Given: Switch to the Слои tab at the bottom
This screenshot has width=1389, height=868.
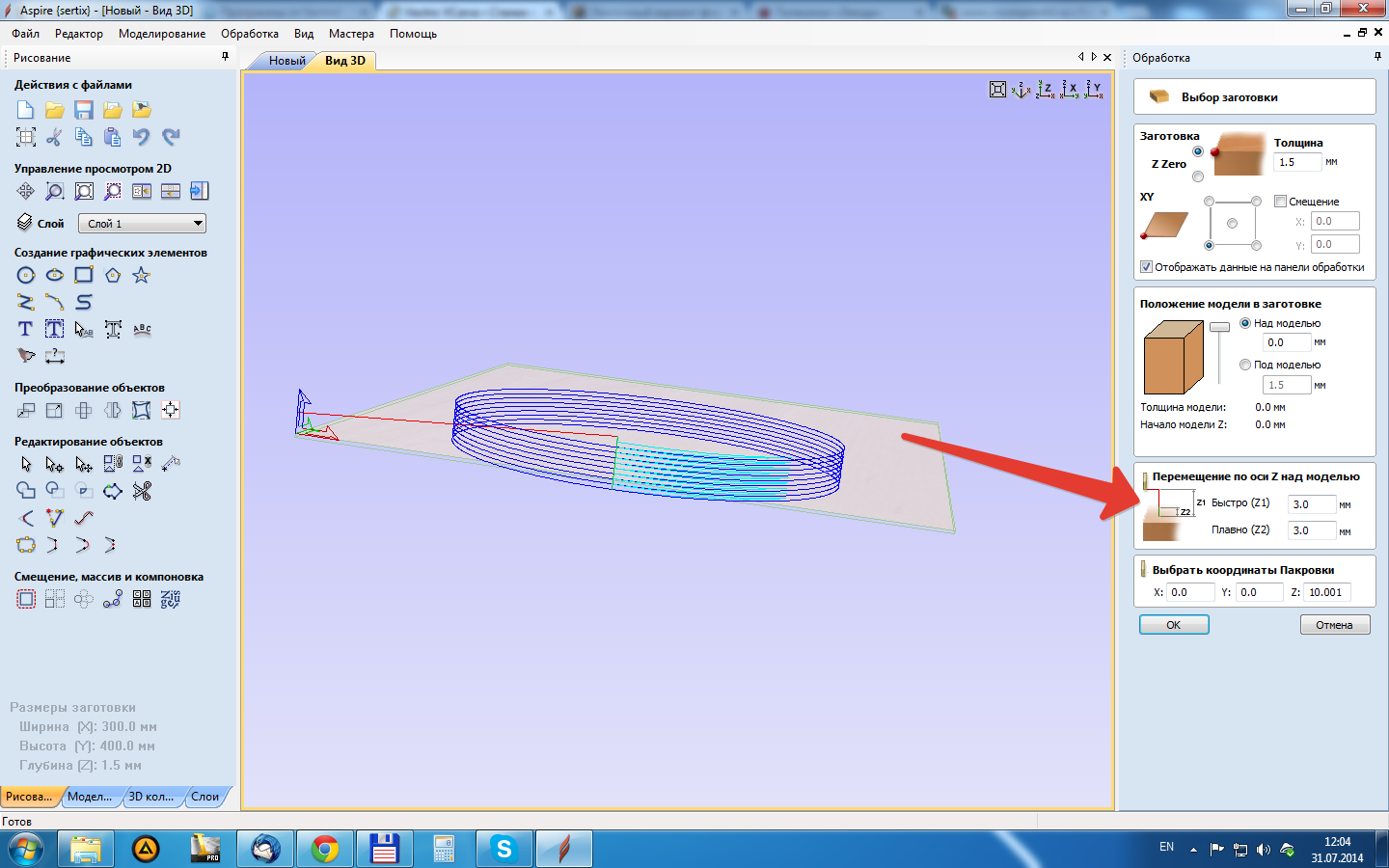Looking at the screenshot, I should coord(204,797).
